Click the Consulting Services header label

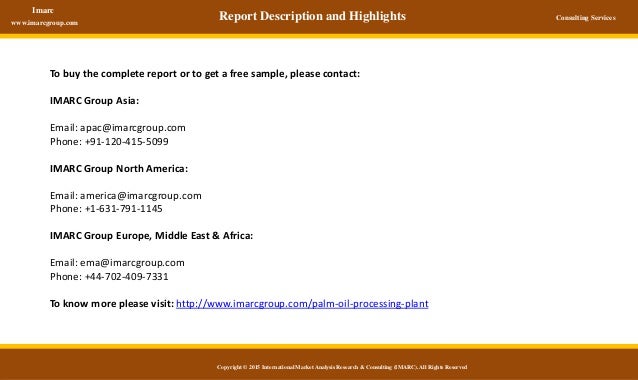pyautogui.click(x=586, y=17)
